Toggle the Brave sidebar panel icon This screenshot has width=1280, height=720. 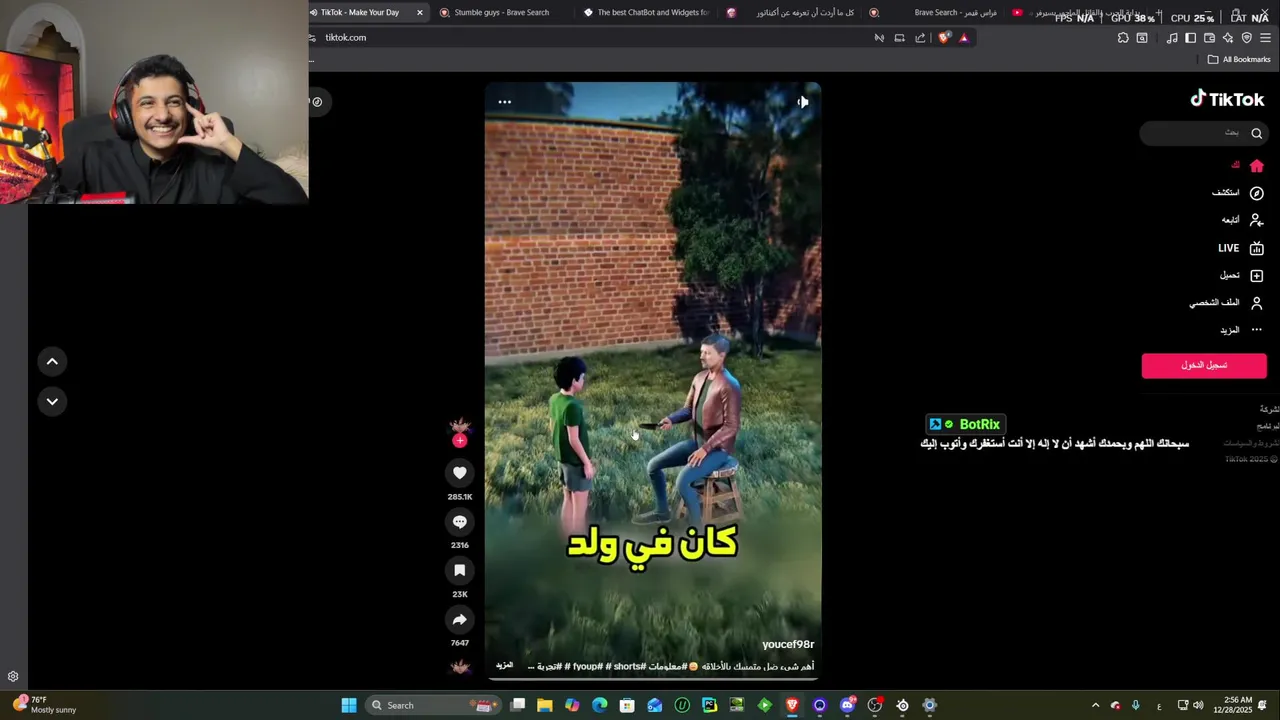point(1190,38)
